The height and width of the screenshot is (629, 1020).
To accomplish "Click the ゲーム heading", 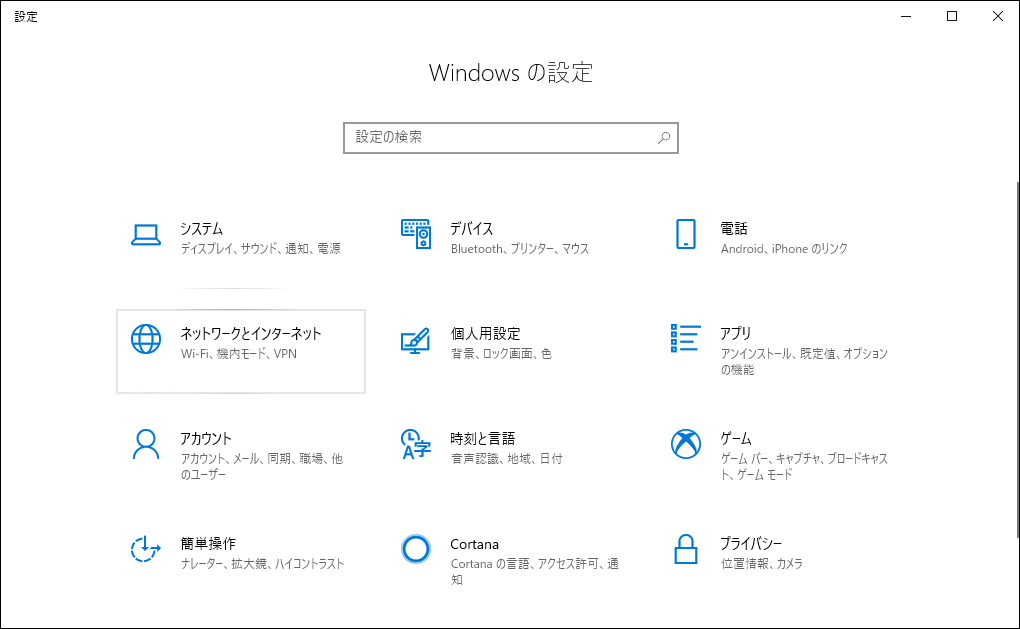I will tap(736, 439).
